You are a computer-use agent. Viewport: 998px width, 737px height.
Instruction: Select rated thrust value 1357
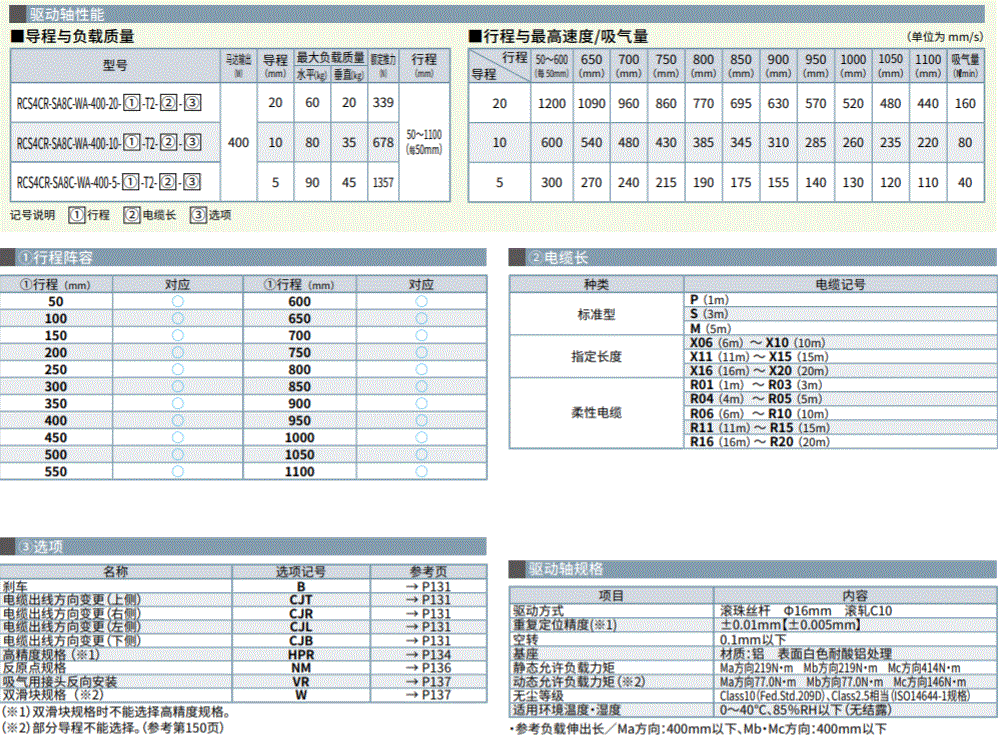[x=383, y=183]
